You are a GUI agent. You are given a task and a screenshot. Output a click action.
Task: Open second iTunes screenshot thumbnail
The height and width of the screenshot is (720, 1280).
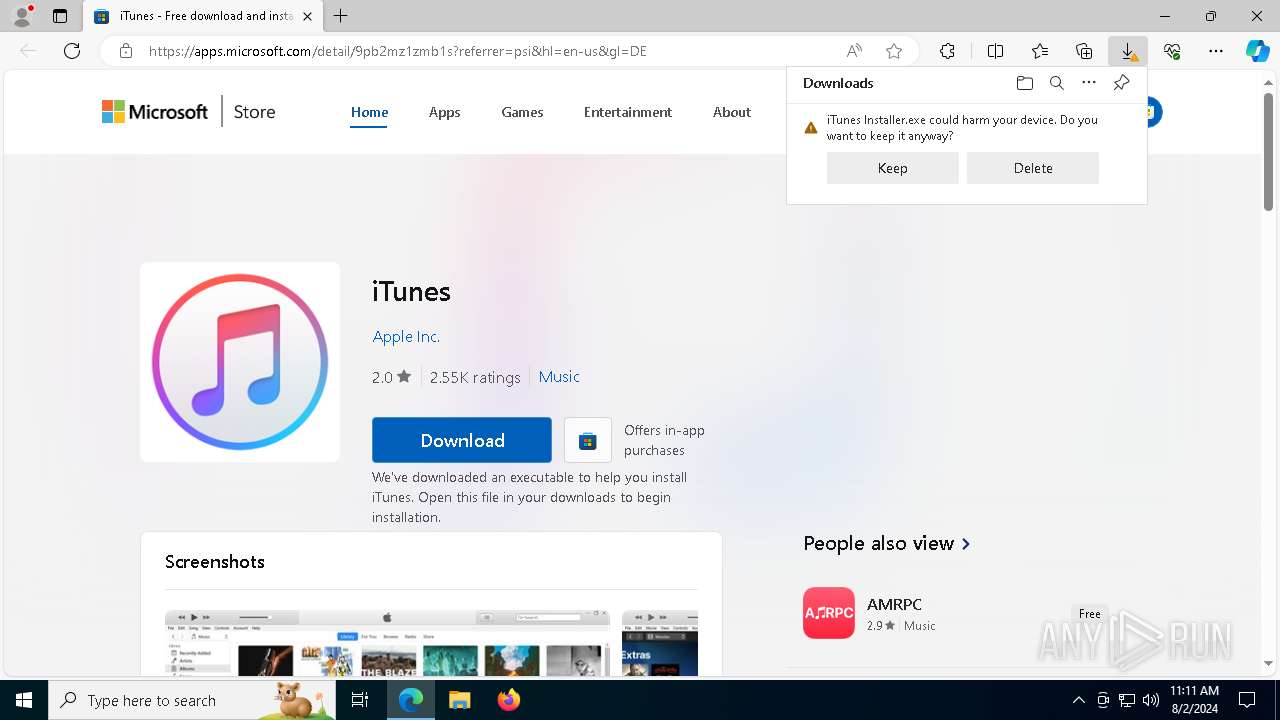(660, 643)
